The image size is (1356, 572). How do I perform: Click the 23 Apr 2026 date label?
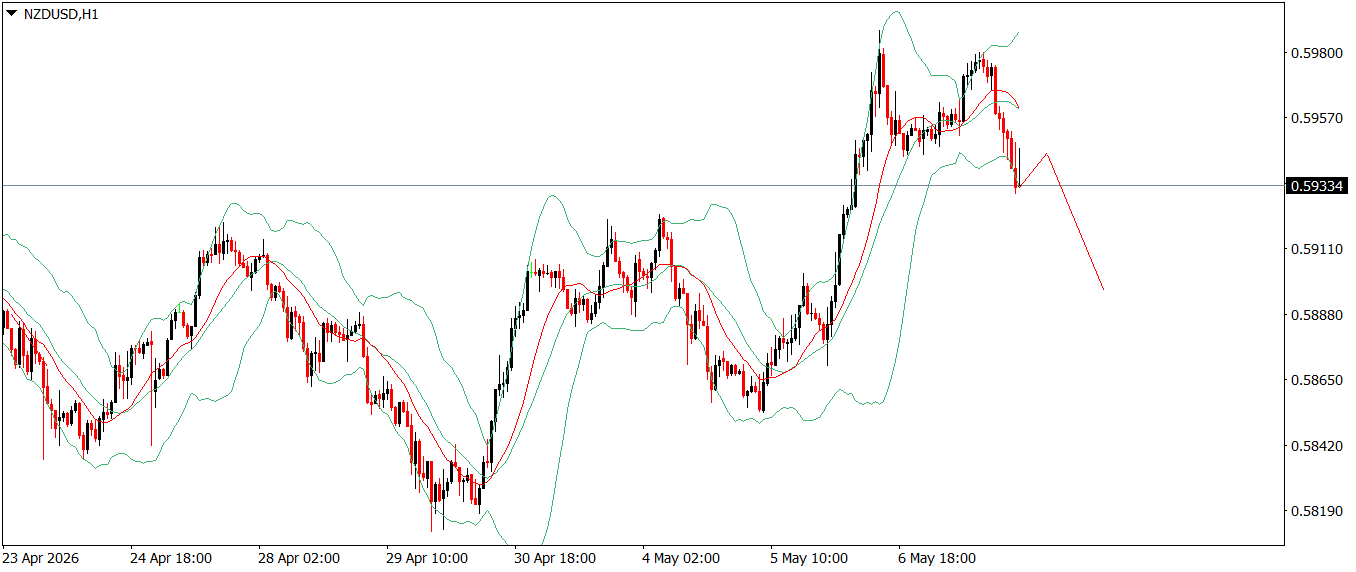(41, 558)
